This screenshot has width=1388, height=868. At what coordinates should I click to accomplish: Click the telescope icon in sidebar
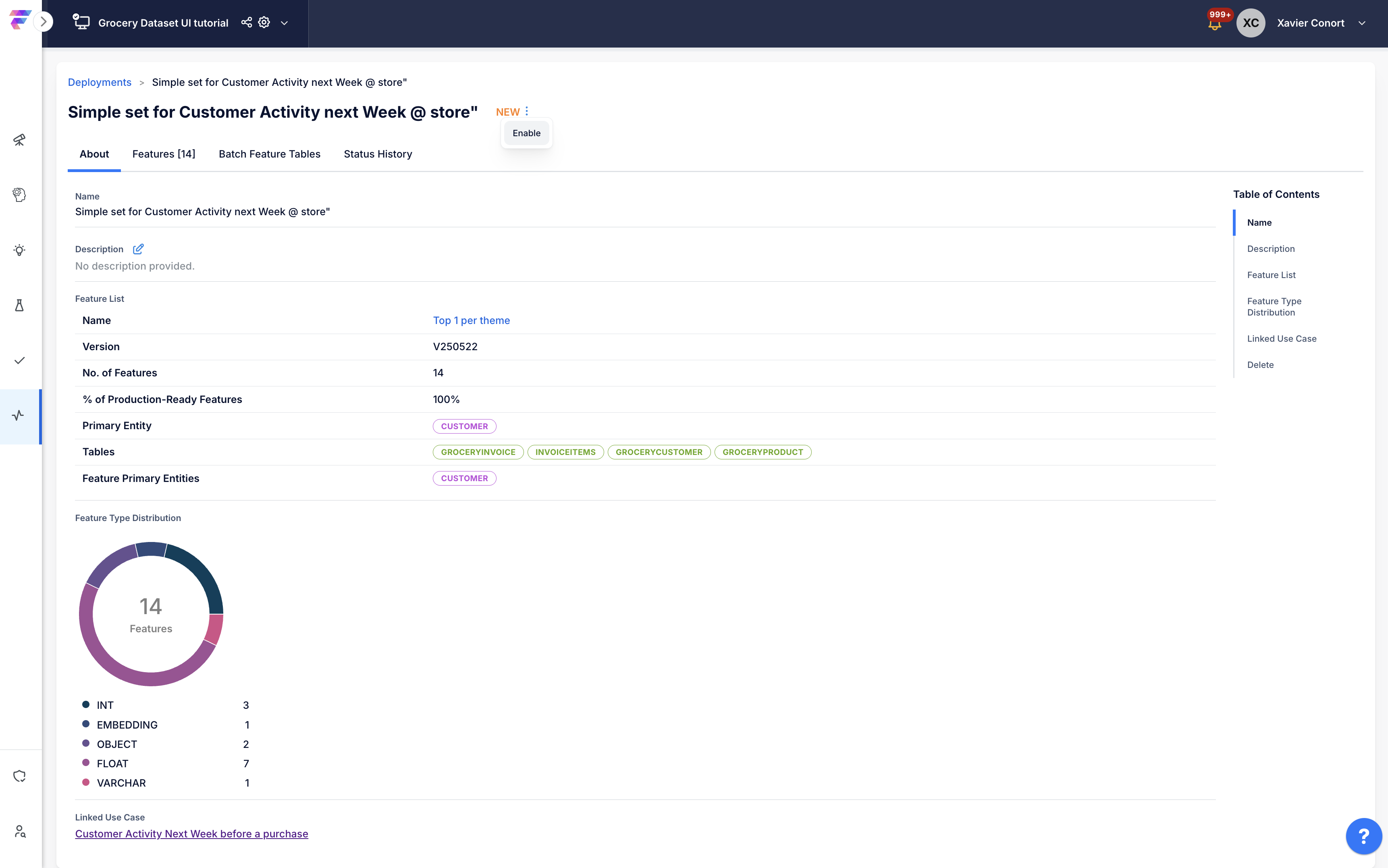tap(19, 139)
